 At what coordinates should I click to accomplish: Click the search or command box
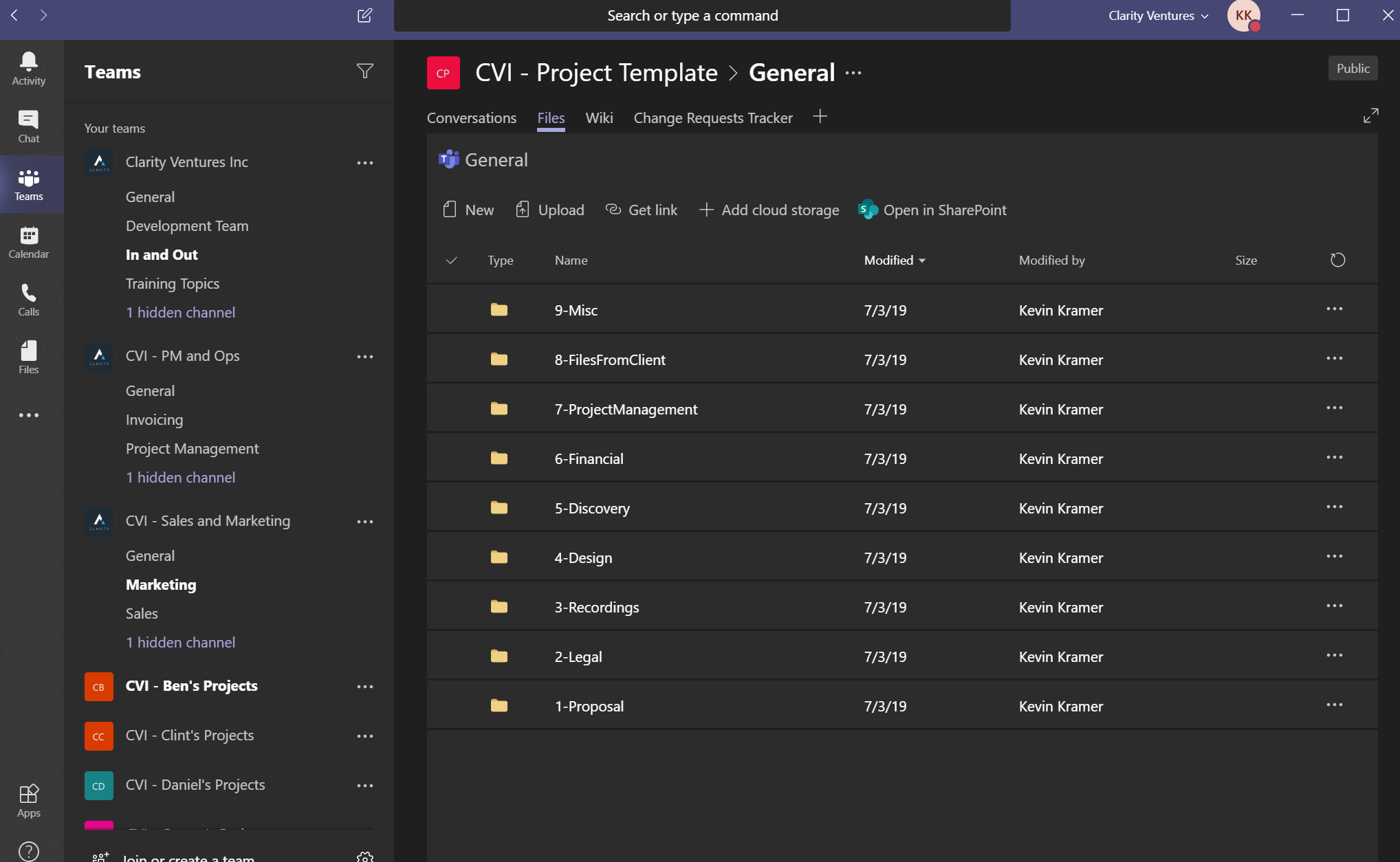tap(702, 16)
